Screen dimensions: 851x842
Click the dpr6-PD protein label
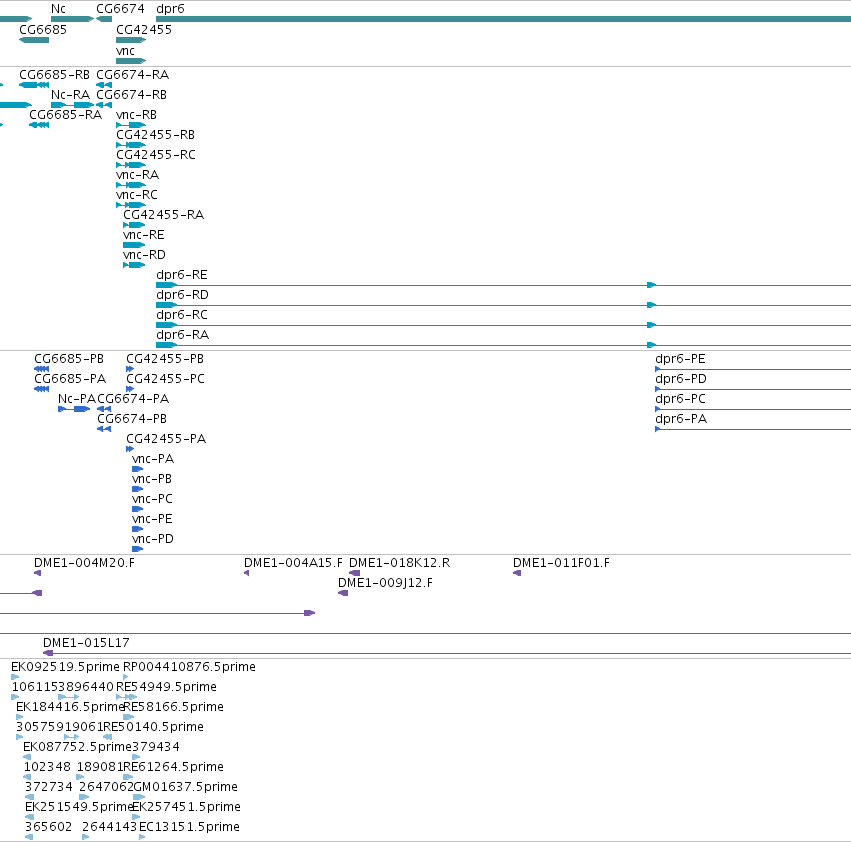(x=681, y=379)
